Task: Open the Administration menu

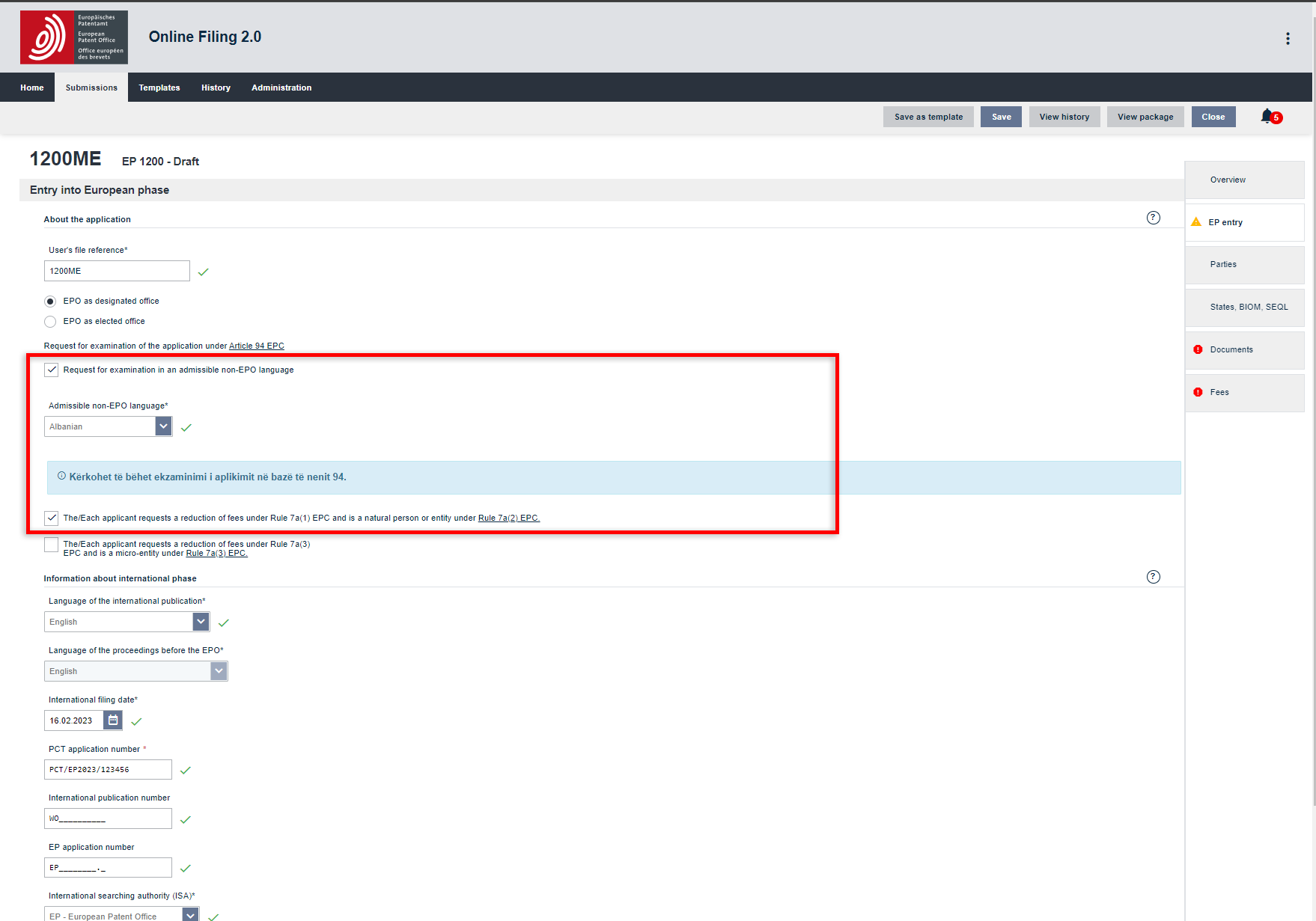Action: 281,88
